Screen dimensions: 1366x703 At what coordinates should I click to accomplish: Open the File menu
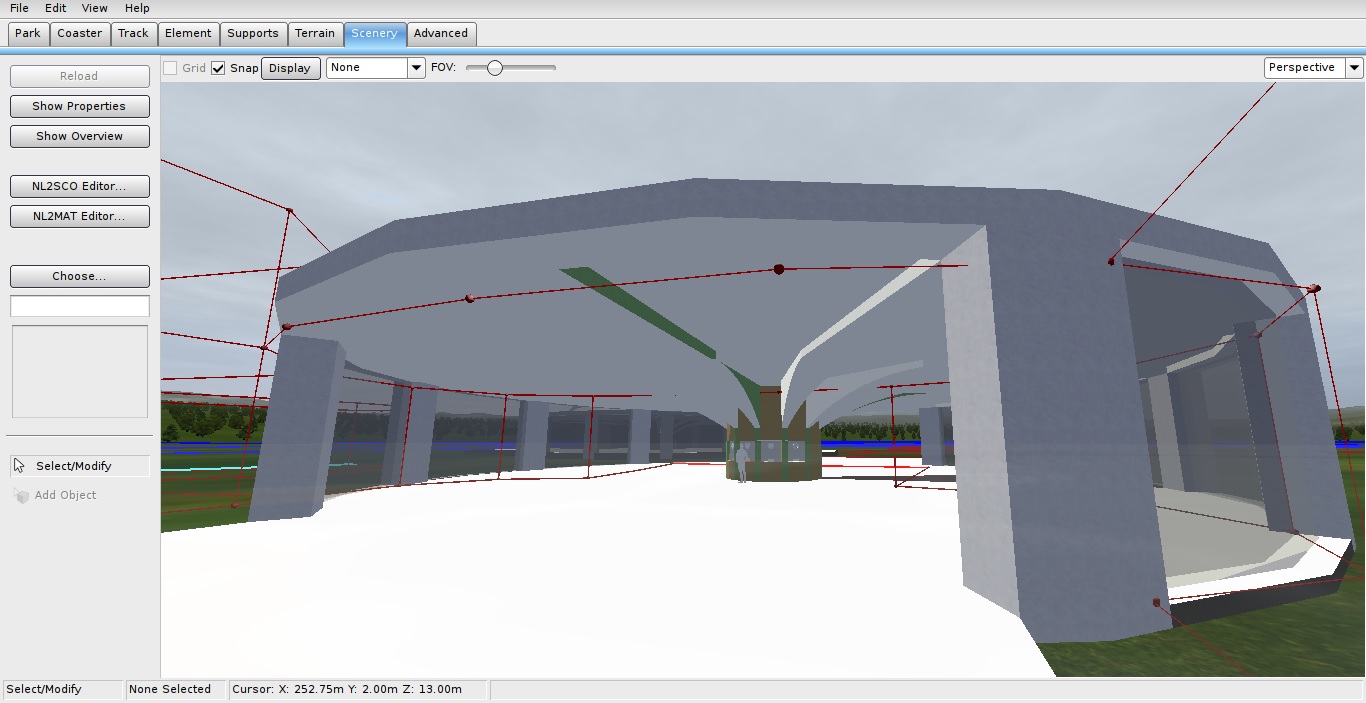[x=19, y=8]
